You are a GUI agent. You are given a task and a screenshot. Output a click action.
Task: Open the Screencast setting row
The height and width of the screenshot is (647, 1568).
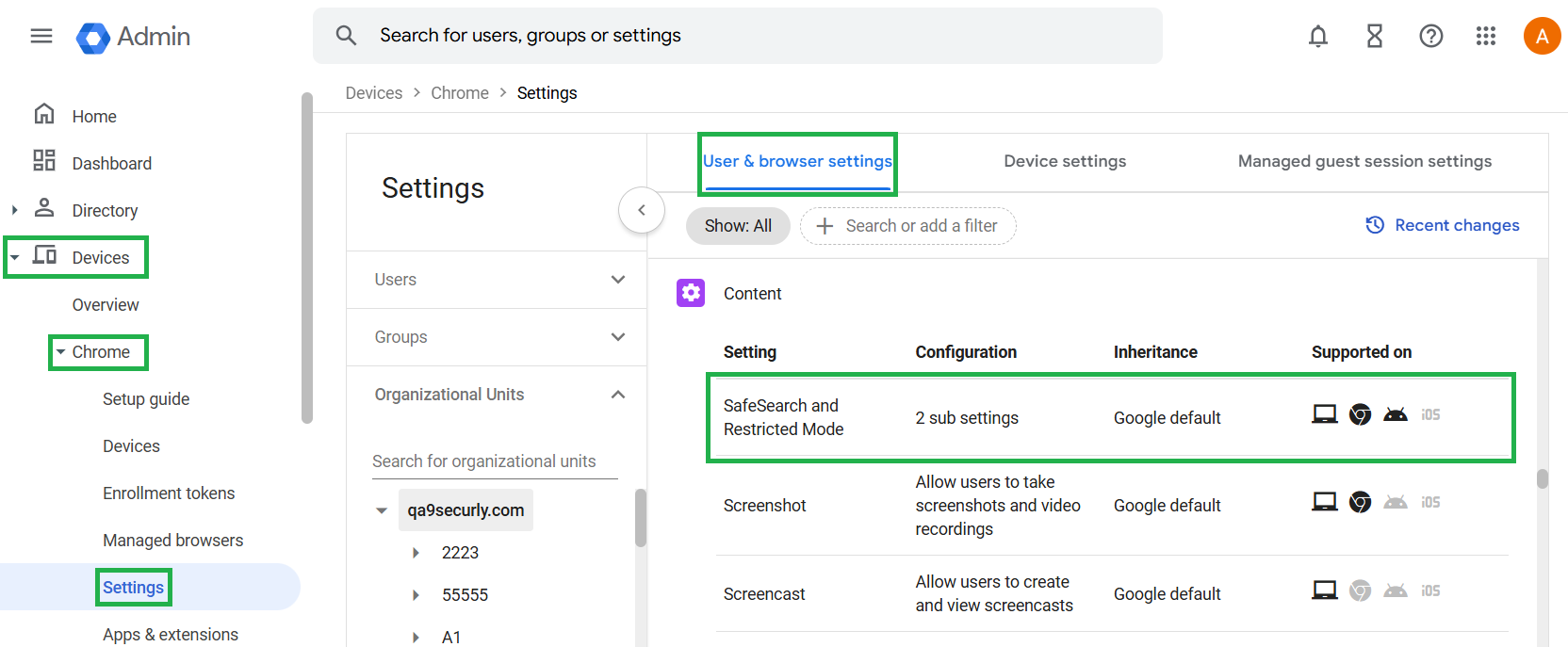click(x=1112, y=593)
